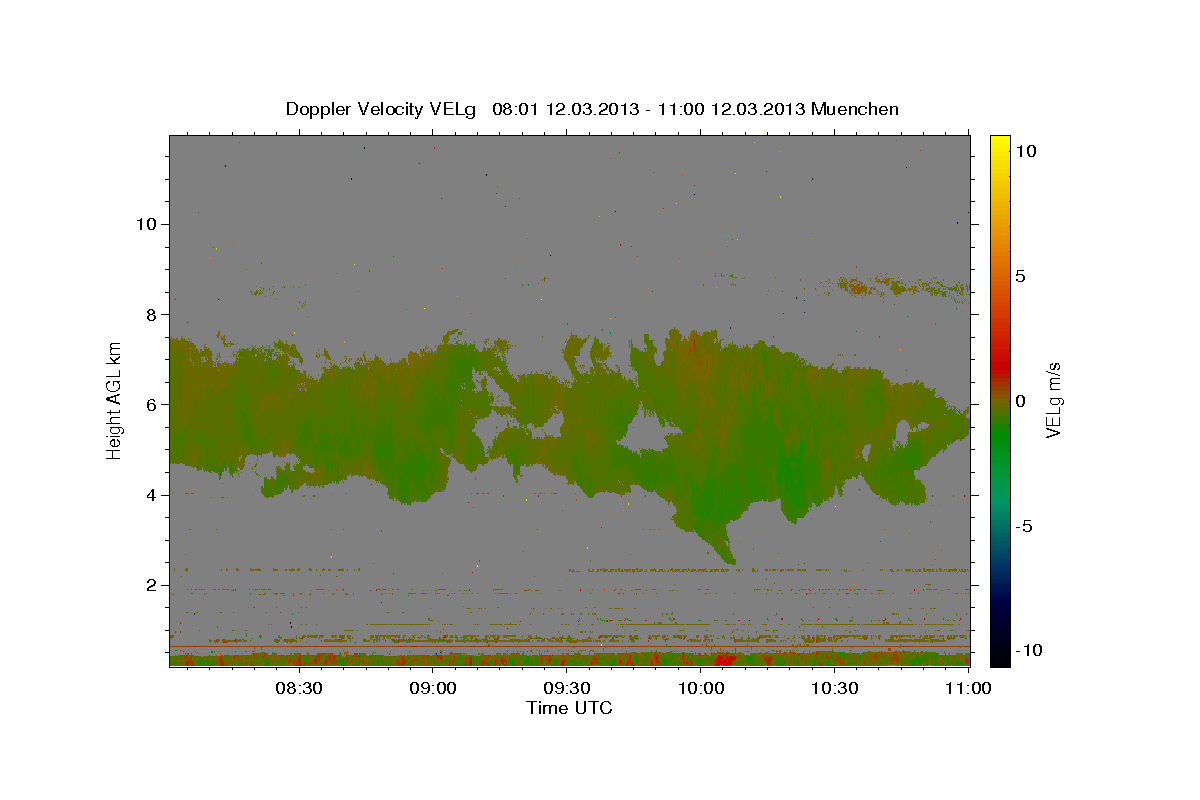Click the downward cloud streak tip near 10:07
This screenshot has height=800, width=1200.
(x=731, y=558)
